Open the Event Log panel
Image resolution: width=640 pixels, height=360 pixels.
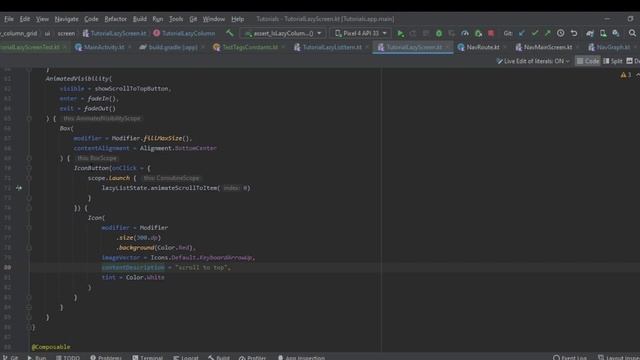[x=570, y=357]
